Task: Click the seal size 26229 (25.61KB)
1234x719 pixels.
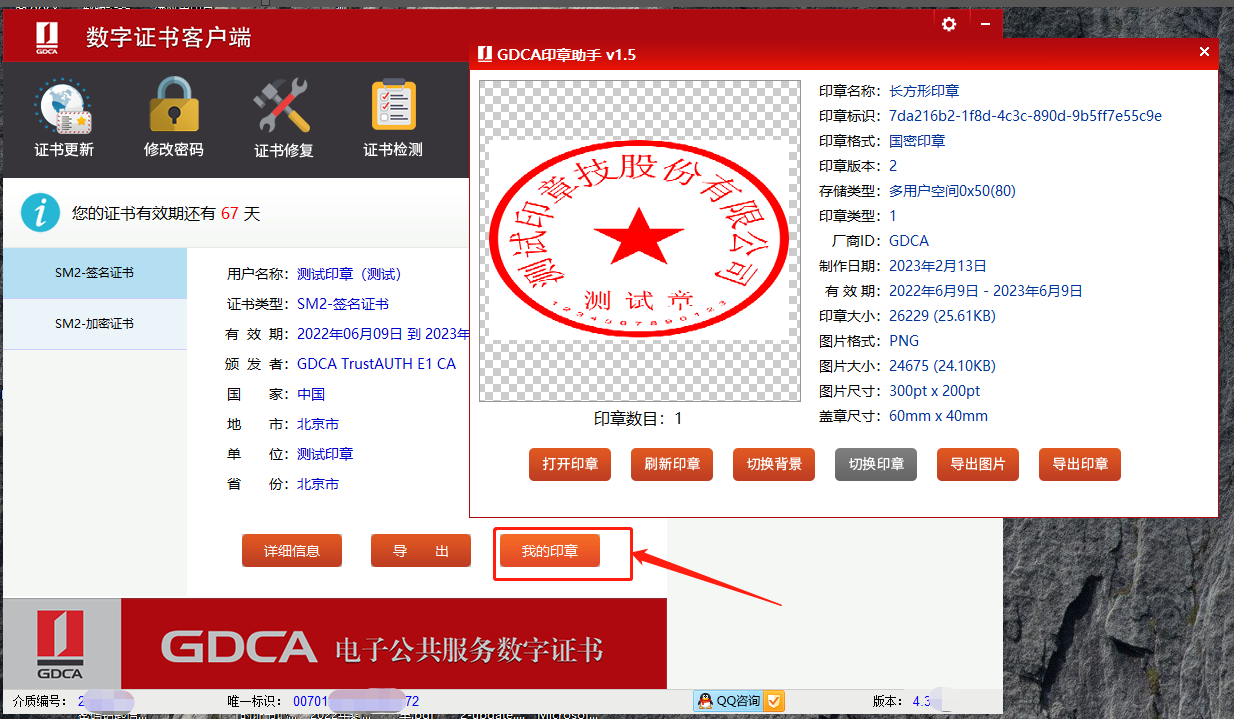Action: tap(942, 316)
